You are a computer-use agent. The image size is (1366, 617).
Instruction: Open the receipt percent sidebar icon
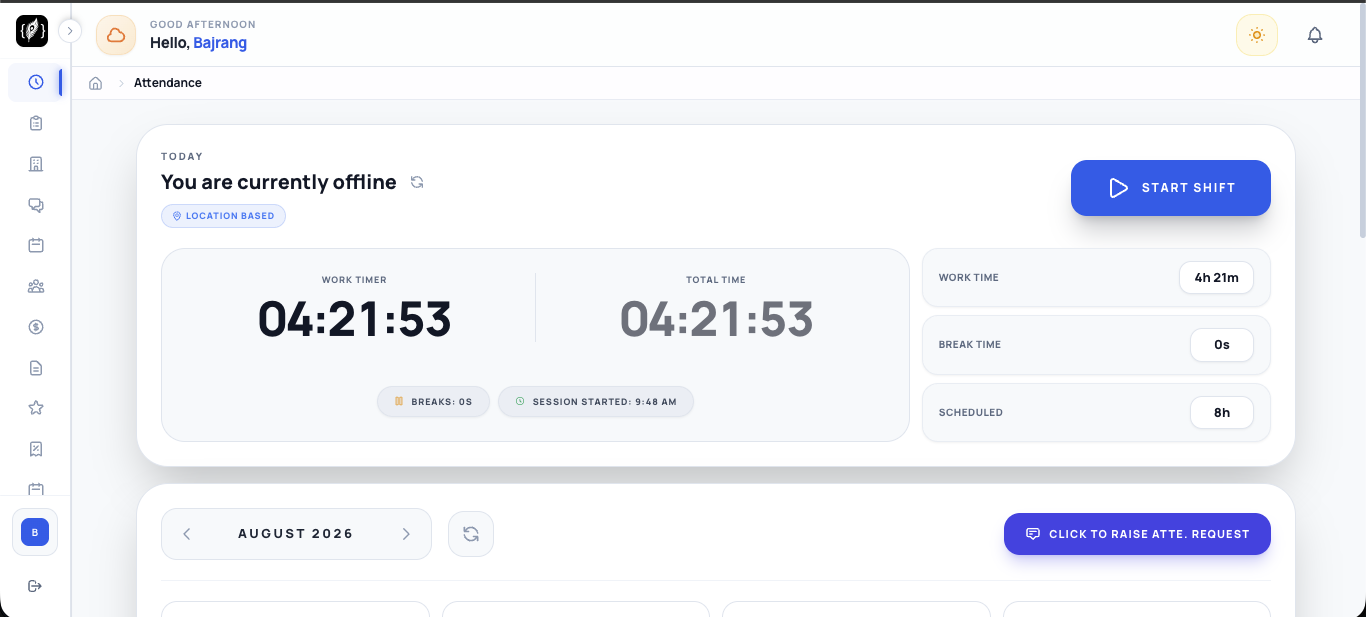36,449
